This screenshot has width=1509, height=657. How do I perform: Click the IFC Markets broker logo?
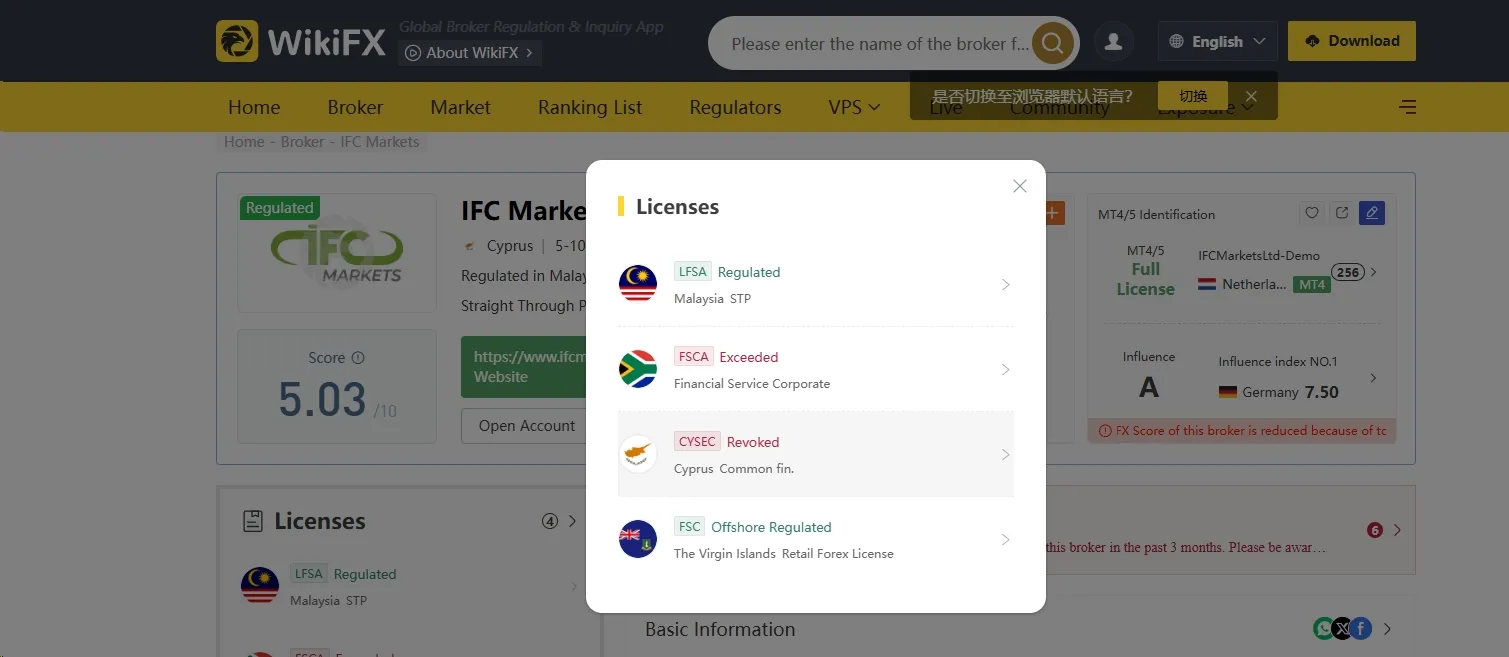(337, 255)
